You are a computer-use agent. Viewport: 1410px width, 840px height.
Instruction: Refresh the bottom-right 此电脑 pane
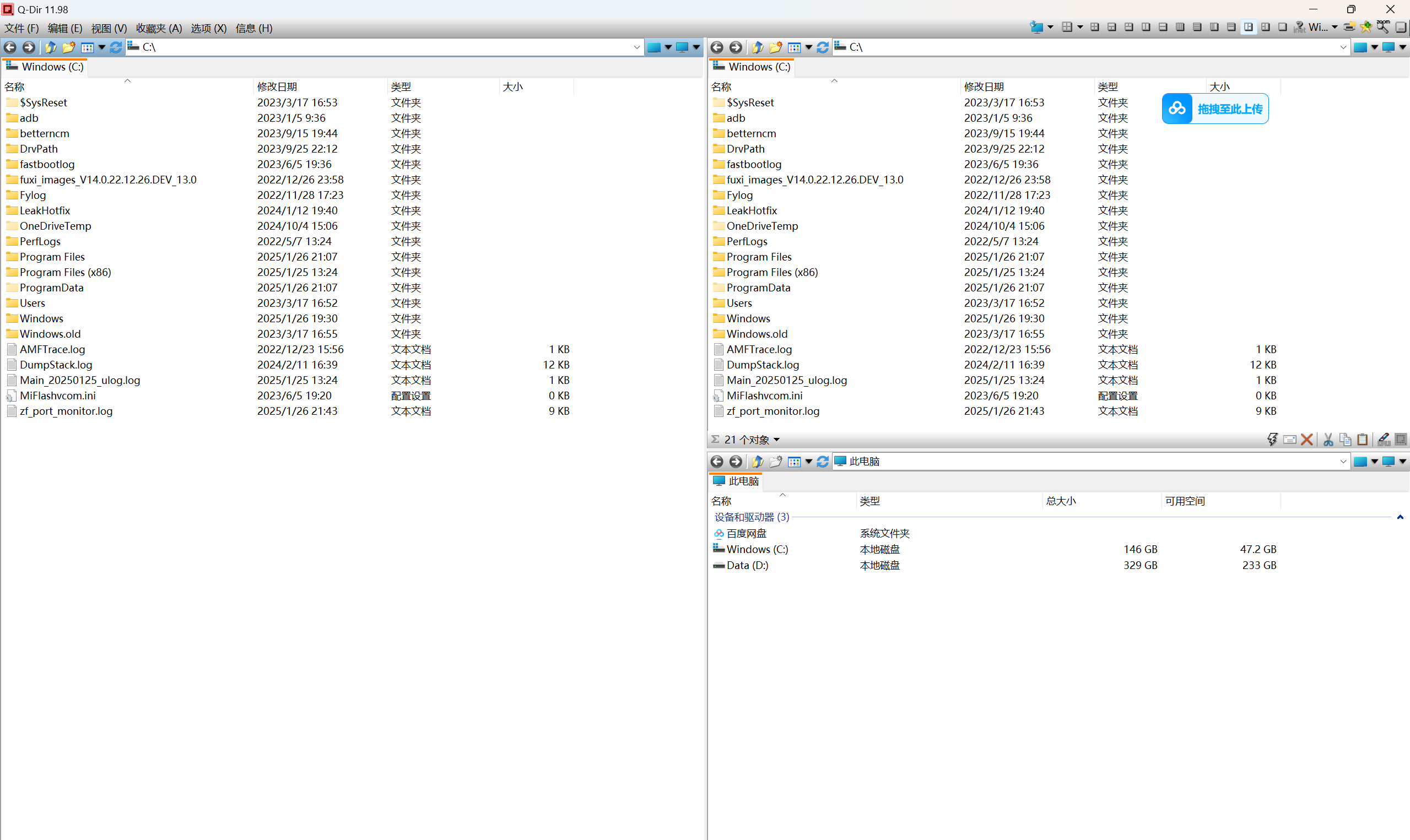point(823,462)
